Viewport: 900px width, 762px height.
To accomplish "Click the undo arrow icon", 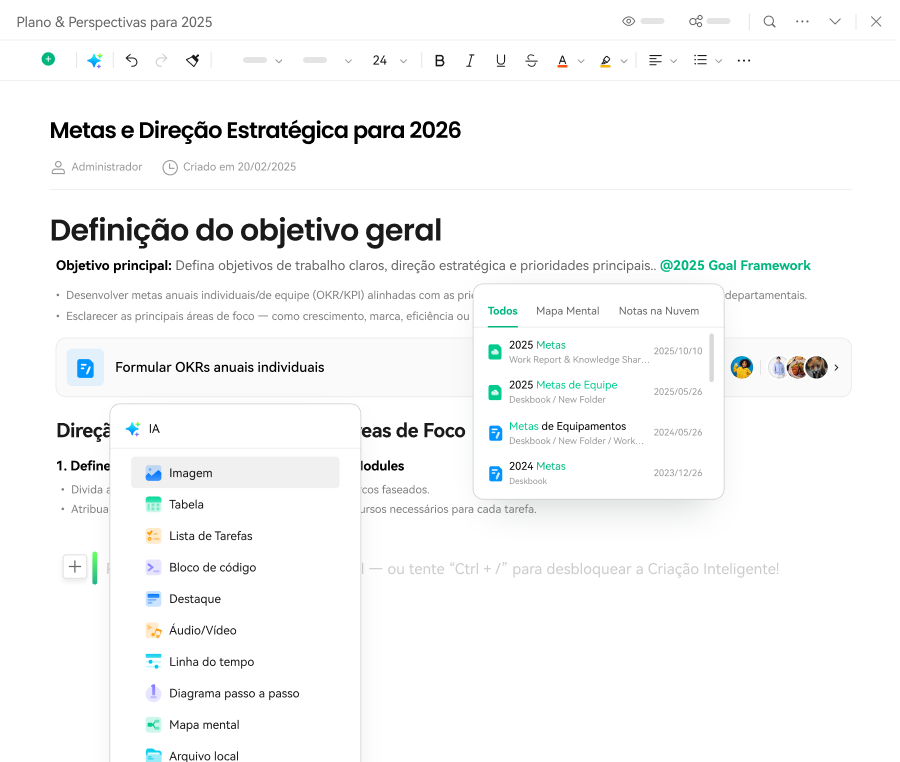I will point(131,60).
